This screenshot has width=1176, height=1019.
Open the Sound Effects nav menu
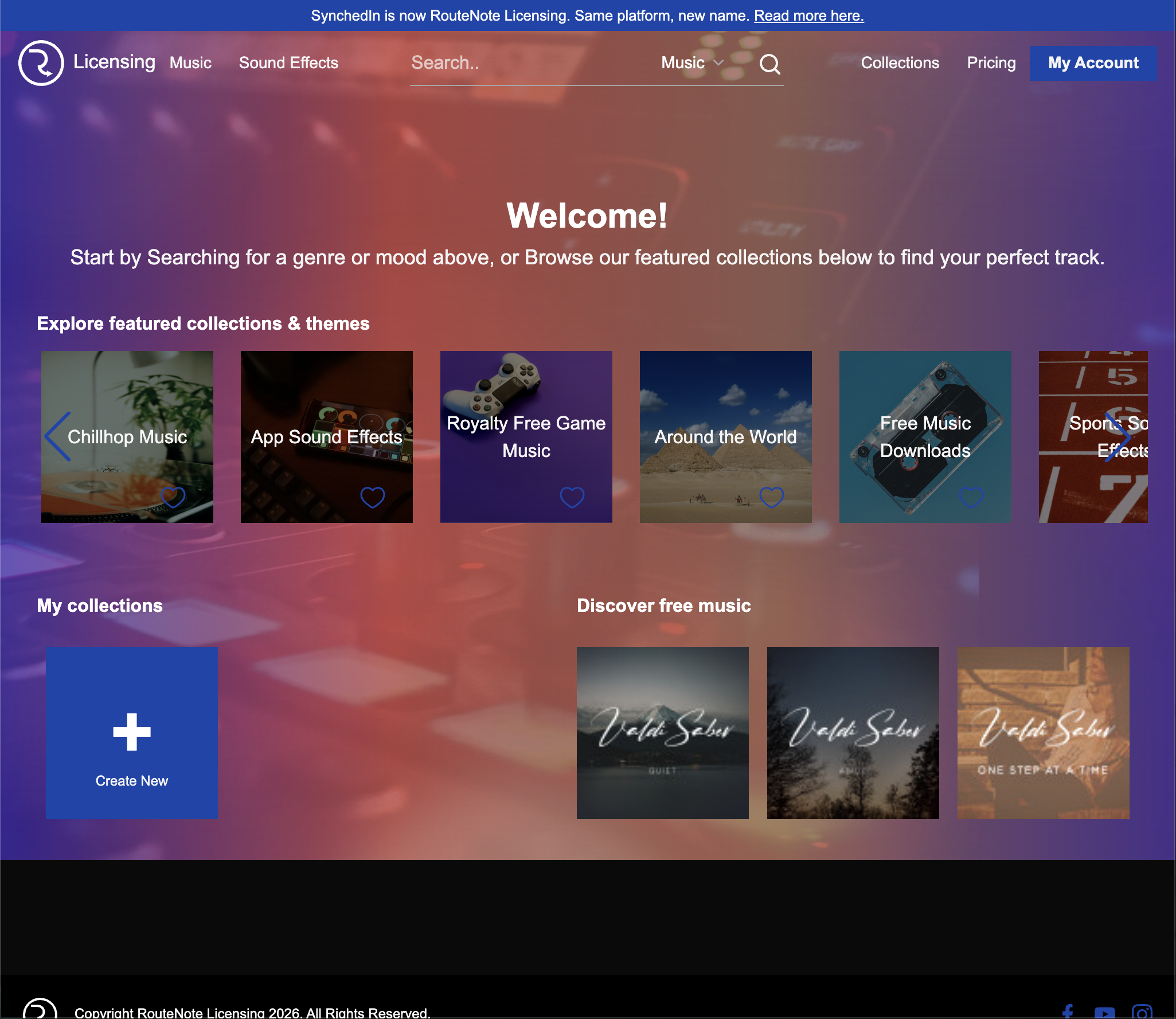[x=288, y=63]
